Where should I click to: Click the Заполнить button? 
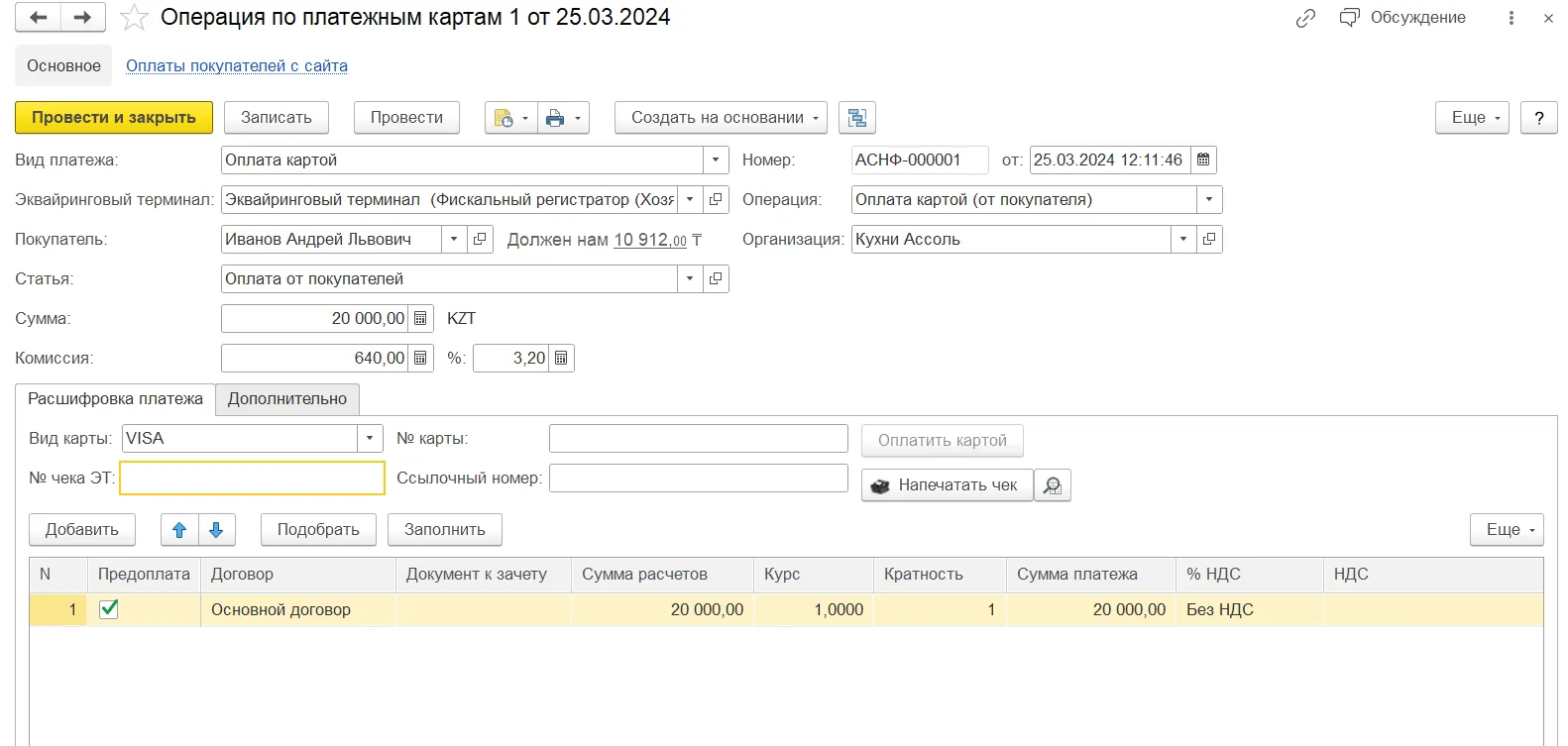445,530
